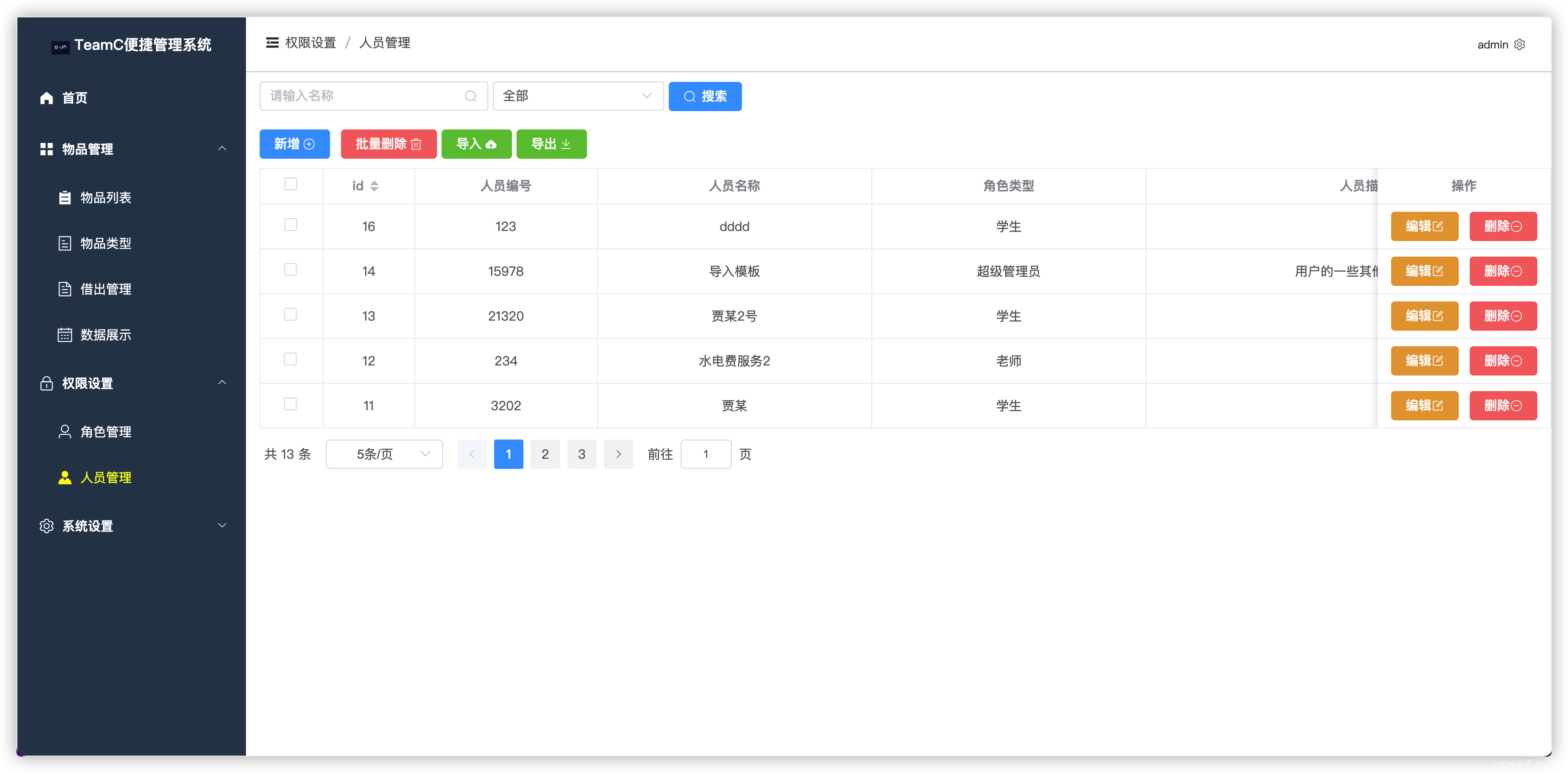Click current page 1 button
The image size is (1568, 773).
tap(508, 454)
